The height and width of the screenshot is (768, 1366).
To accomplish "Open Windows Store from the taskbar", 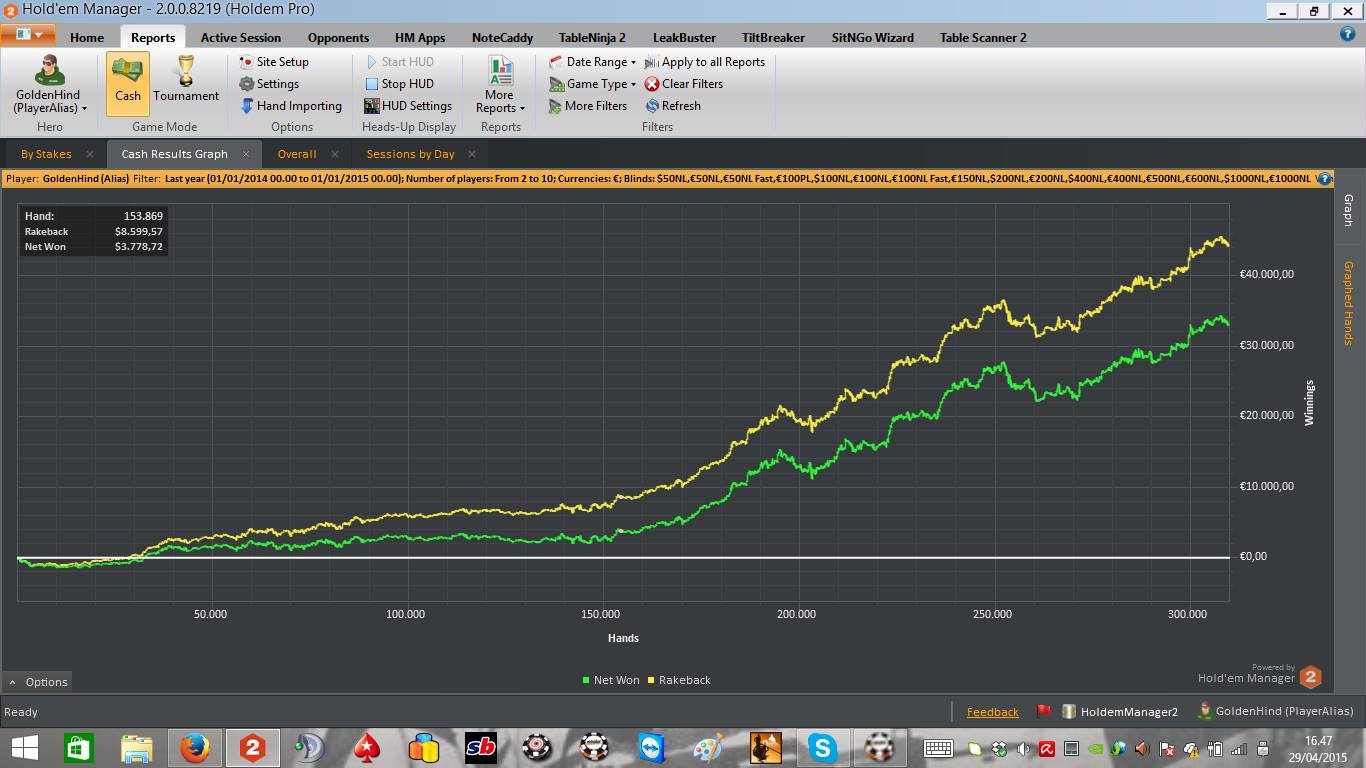I will [79, 747].
